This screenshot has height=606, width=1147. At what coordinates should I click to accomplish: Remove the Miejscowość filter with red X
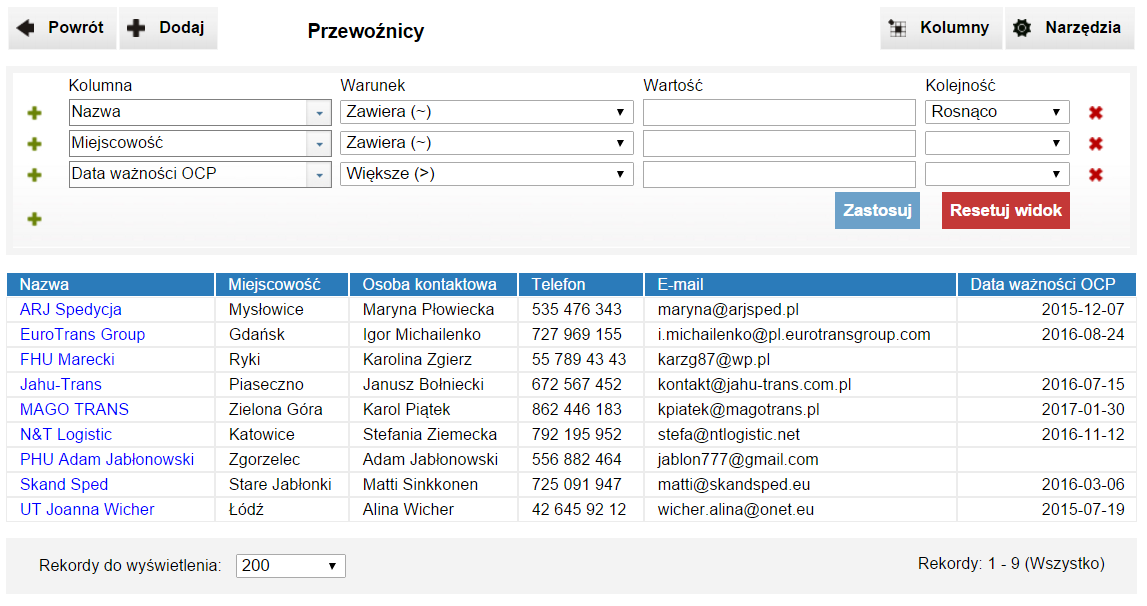[x=1096, y=144]
